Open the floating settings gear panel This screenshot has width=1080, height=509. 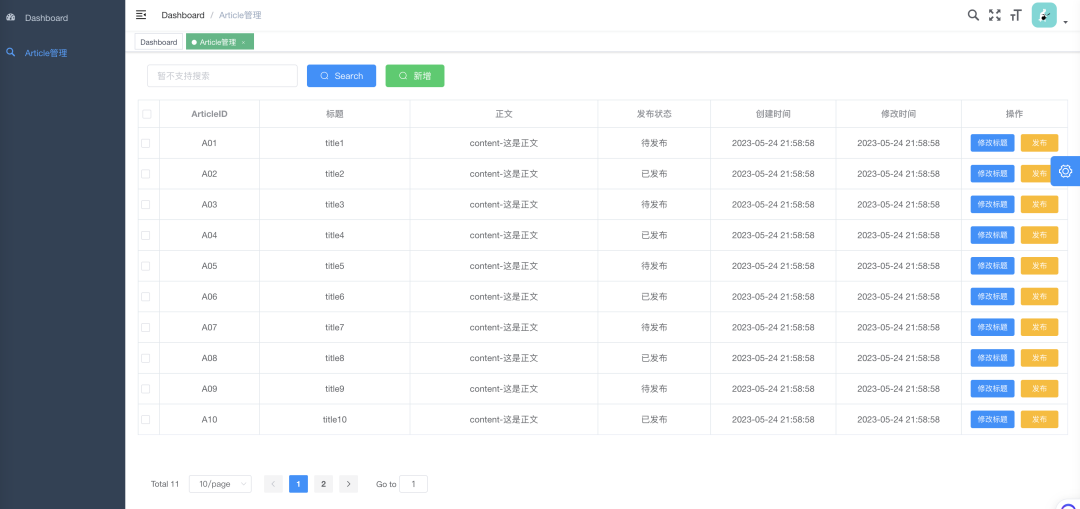tap(1065, 171)
